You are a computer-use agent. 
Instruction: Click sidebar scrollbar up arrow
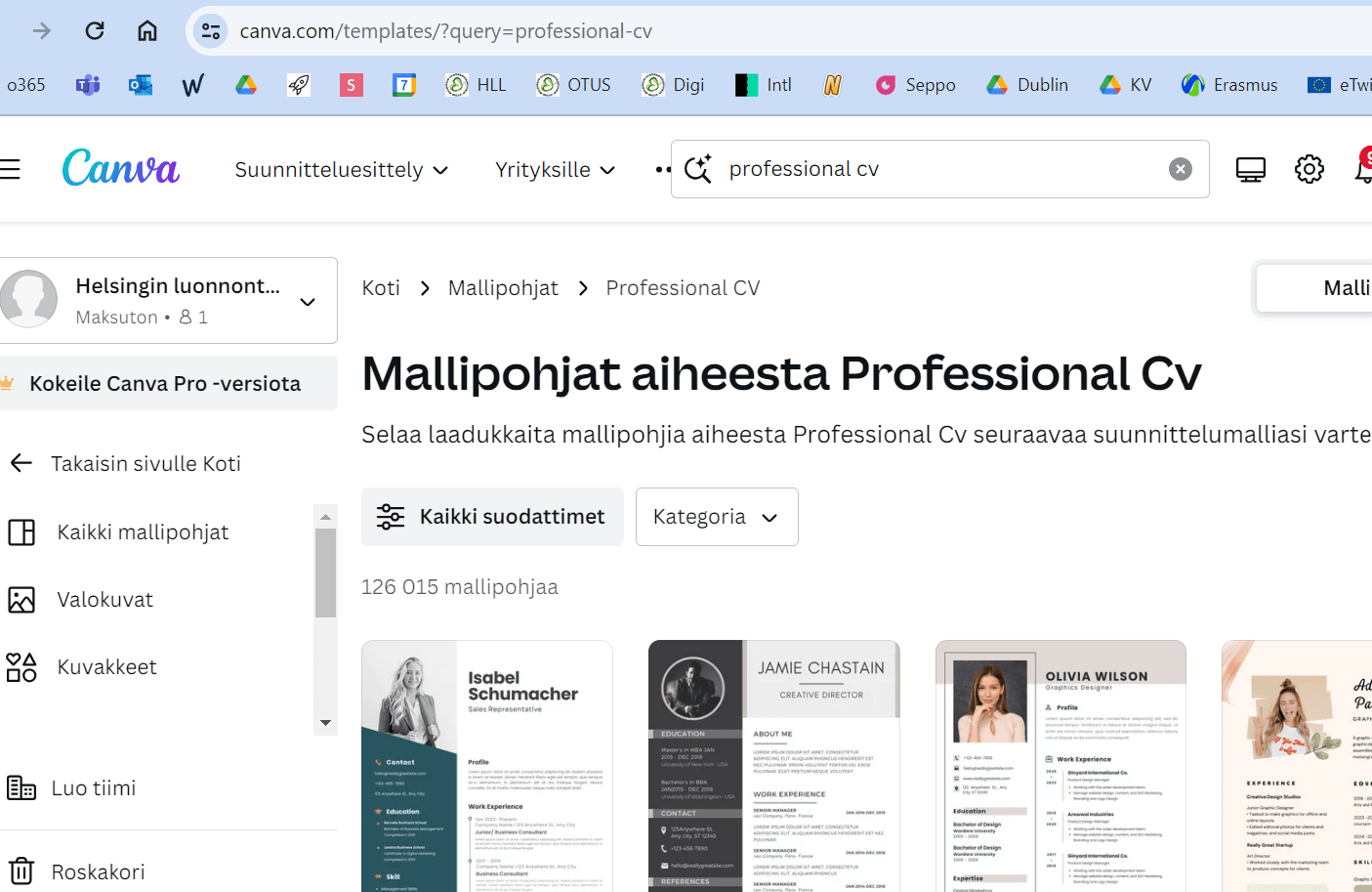coord(325,517)
